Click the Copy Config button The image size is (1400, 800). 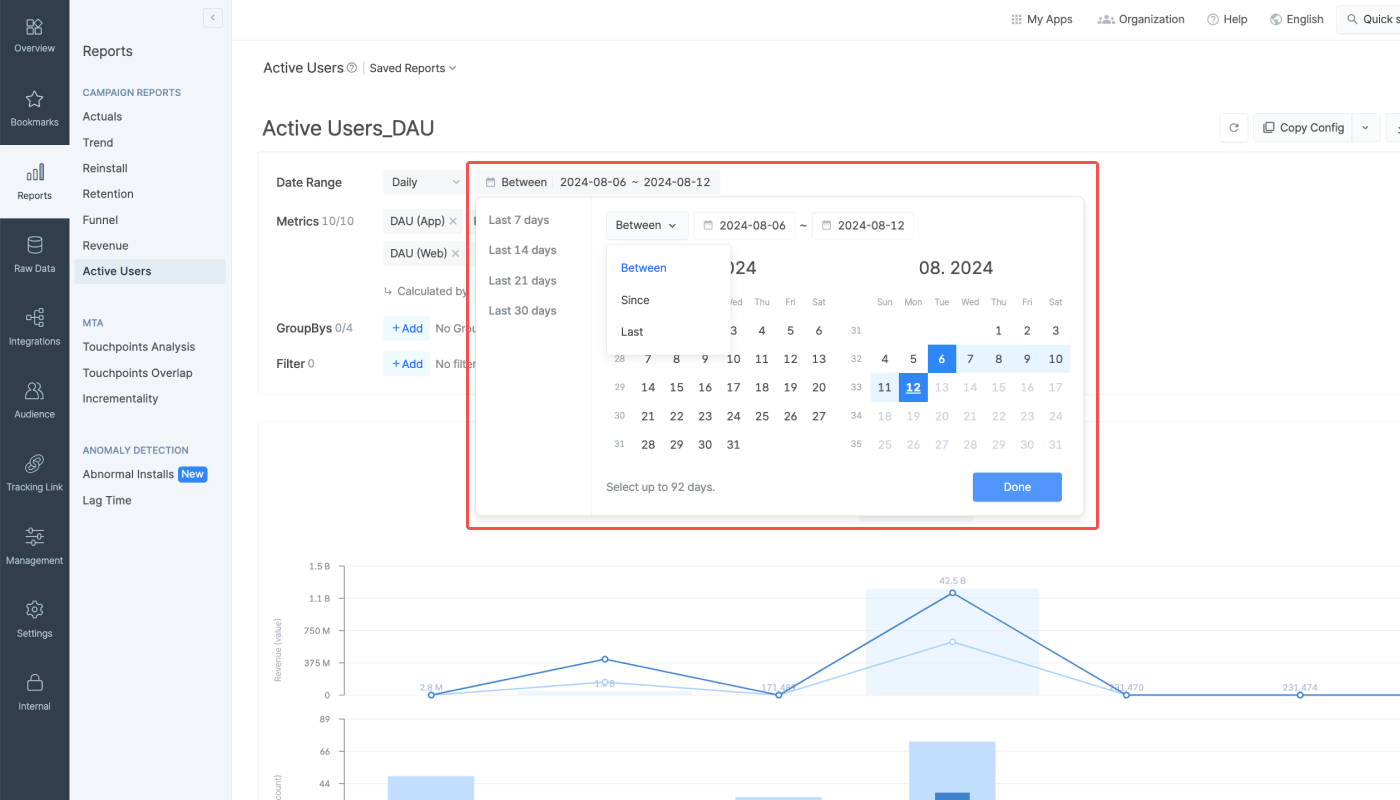1303,128
